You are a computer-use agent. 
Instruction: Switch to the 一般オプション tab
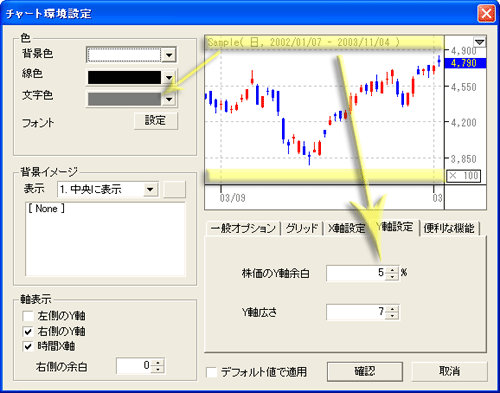tap(243, 228)
